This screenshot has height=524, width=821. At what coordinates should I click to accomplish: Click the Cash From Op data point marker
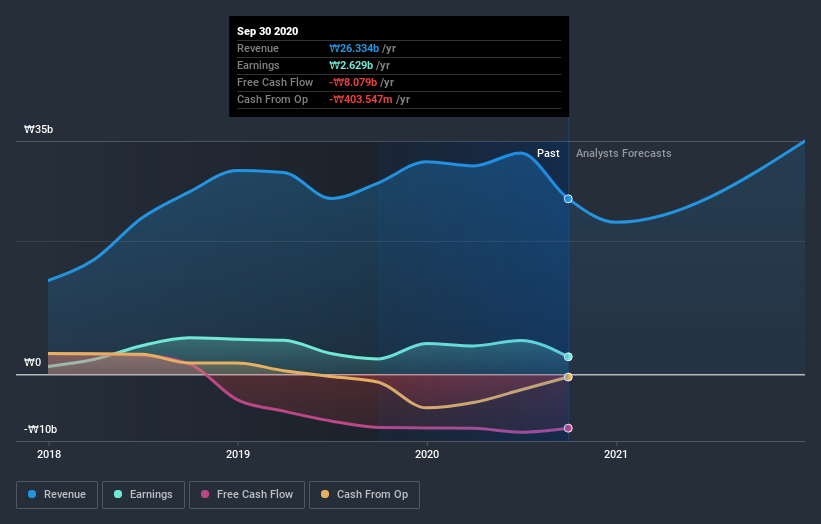(x=568, y=377)
